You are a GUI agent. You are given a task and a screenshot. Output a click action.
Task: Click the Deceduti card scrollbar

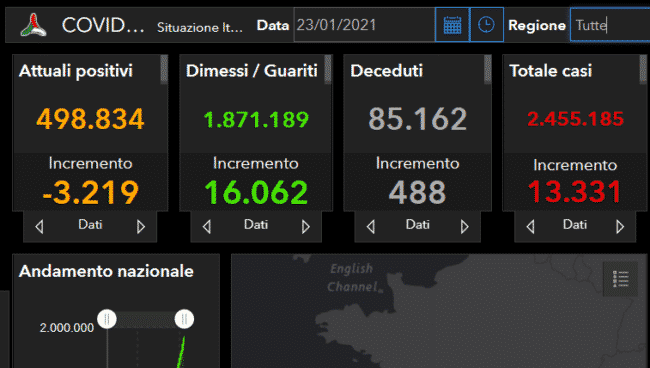click(x=488, y=70)
